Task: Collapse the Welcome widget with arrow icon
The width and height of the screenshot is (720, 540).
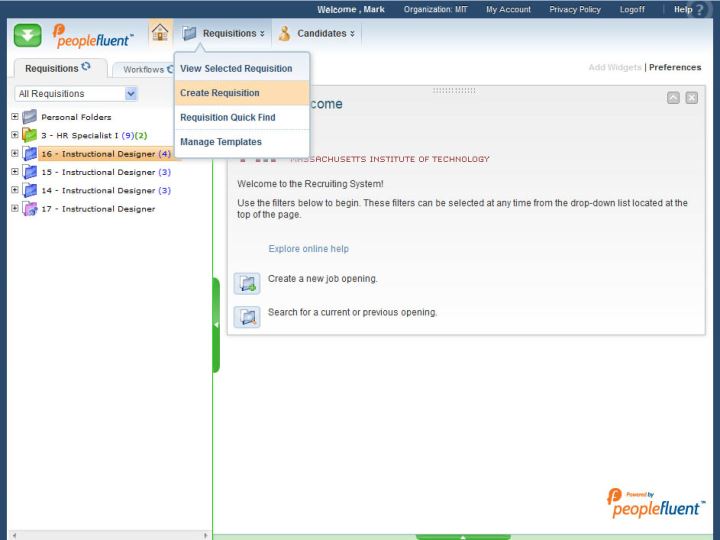Action: (x=673, y=97)
